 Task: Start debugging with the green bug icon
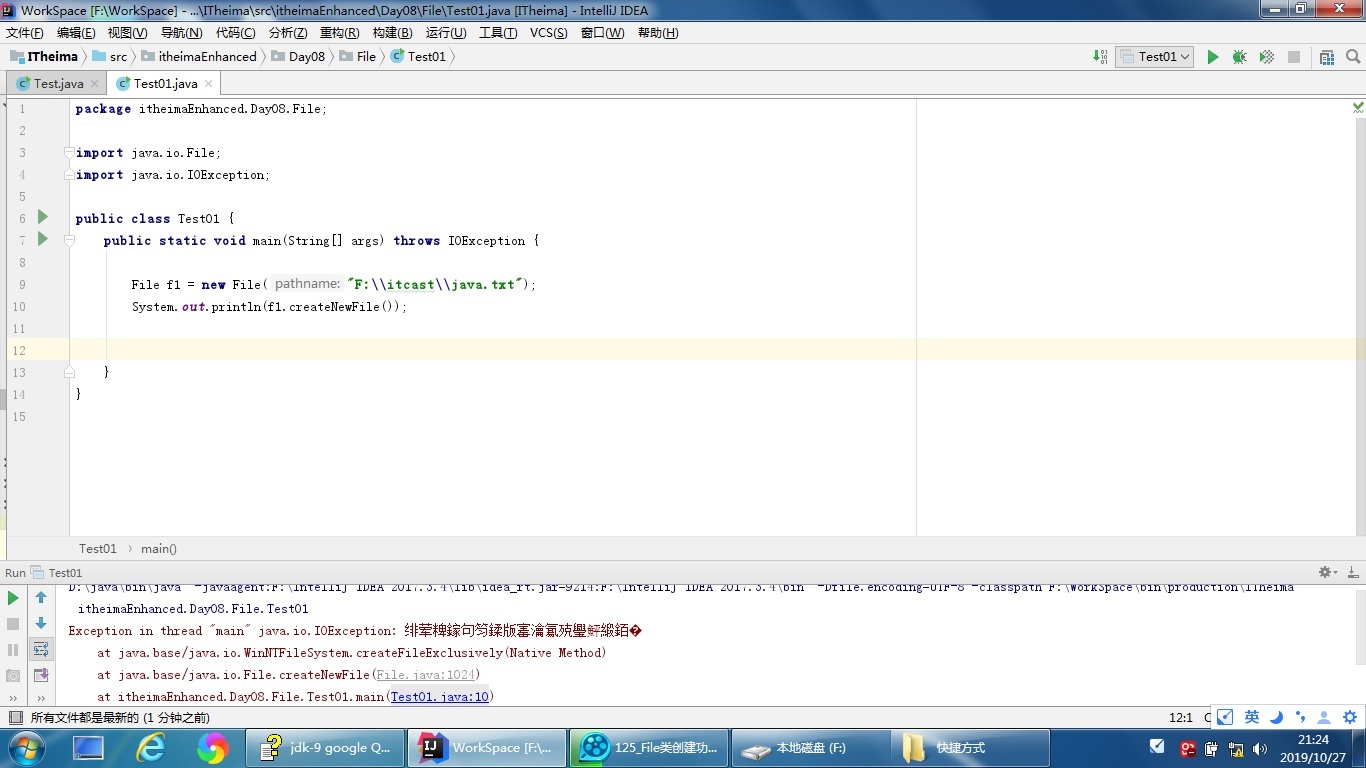[x=1240, y=57]
